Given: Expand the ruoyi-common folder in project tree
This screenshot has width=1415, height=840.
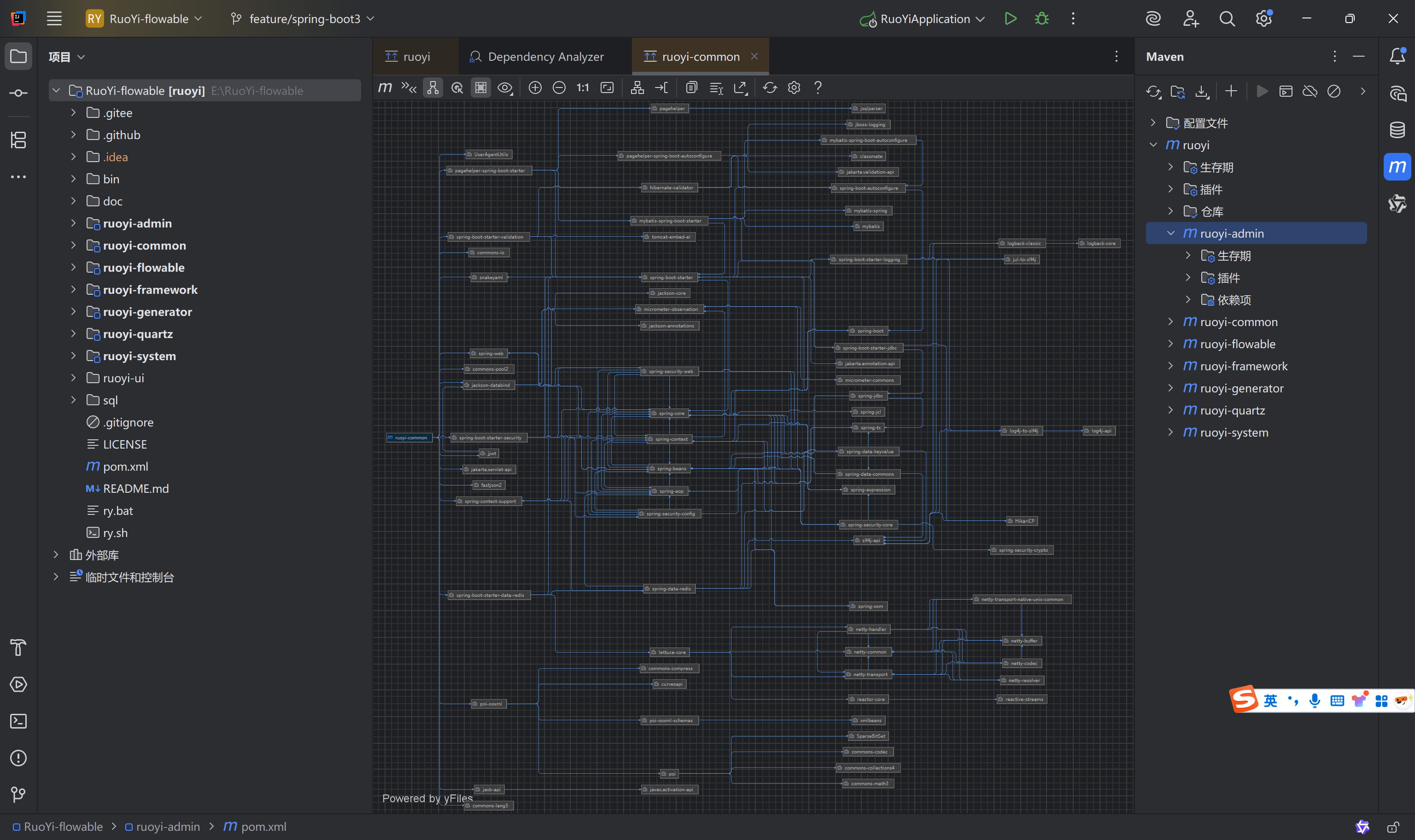Looking at the screenshot, I should tap(73, 245).
